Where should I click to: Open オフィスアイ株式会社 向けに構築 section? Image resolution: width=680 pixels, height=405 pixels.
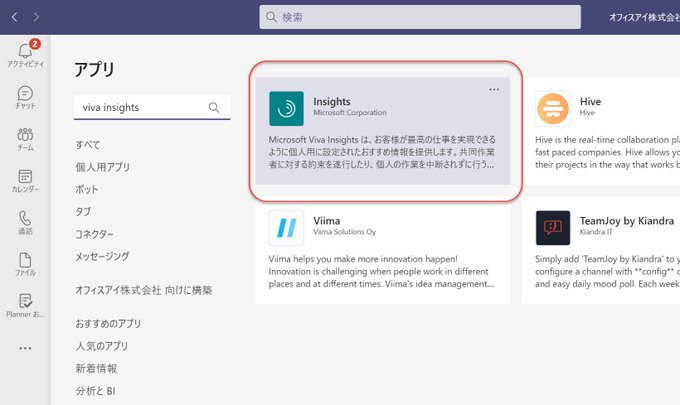[x=144, y=290]
